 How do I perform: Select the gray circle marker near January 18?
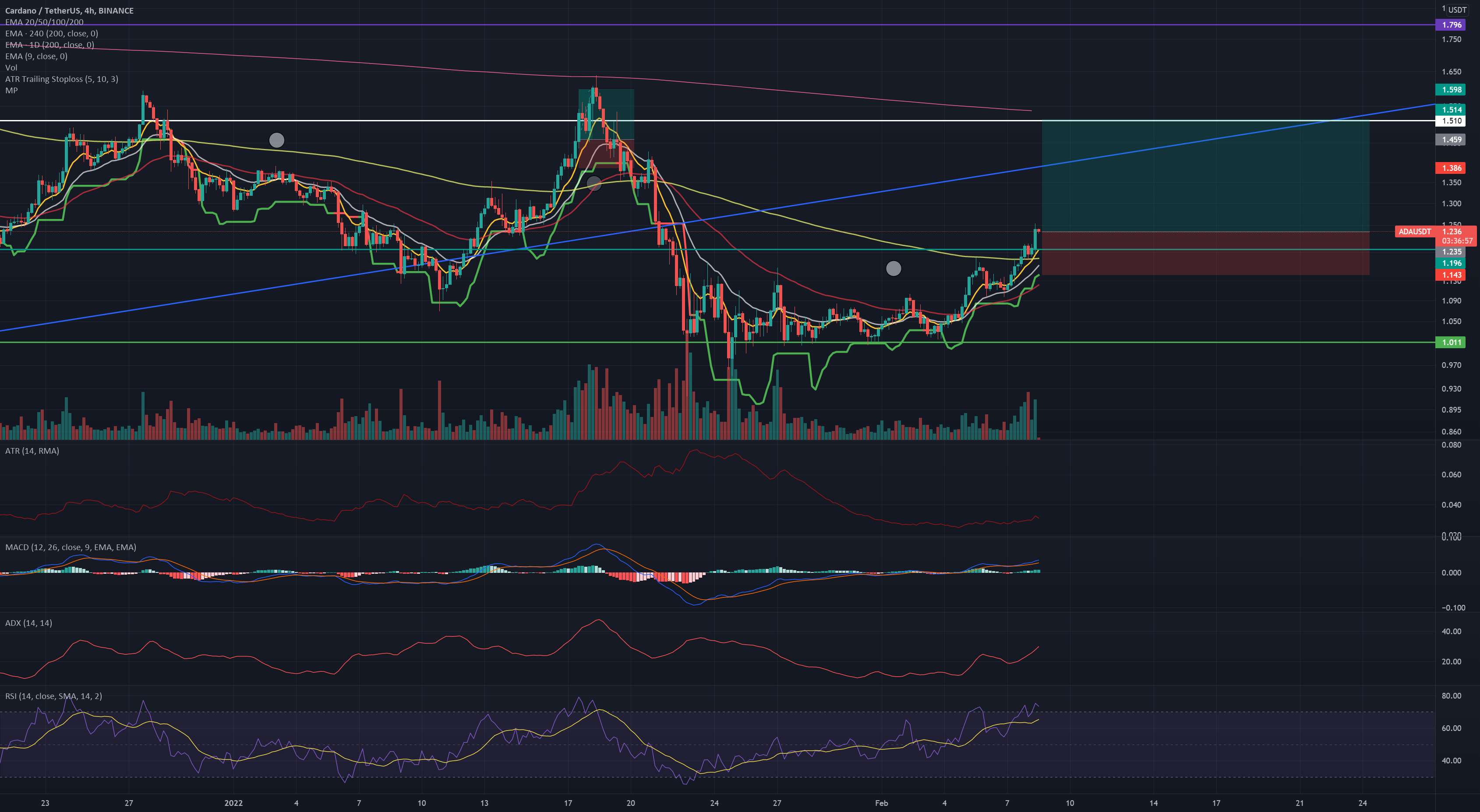pyautogui.click(x=594, y=184)
